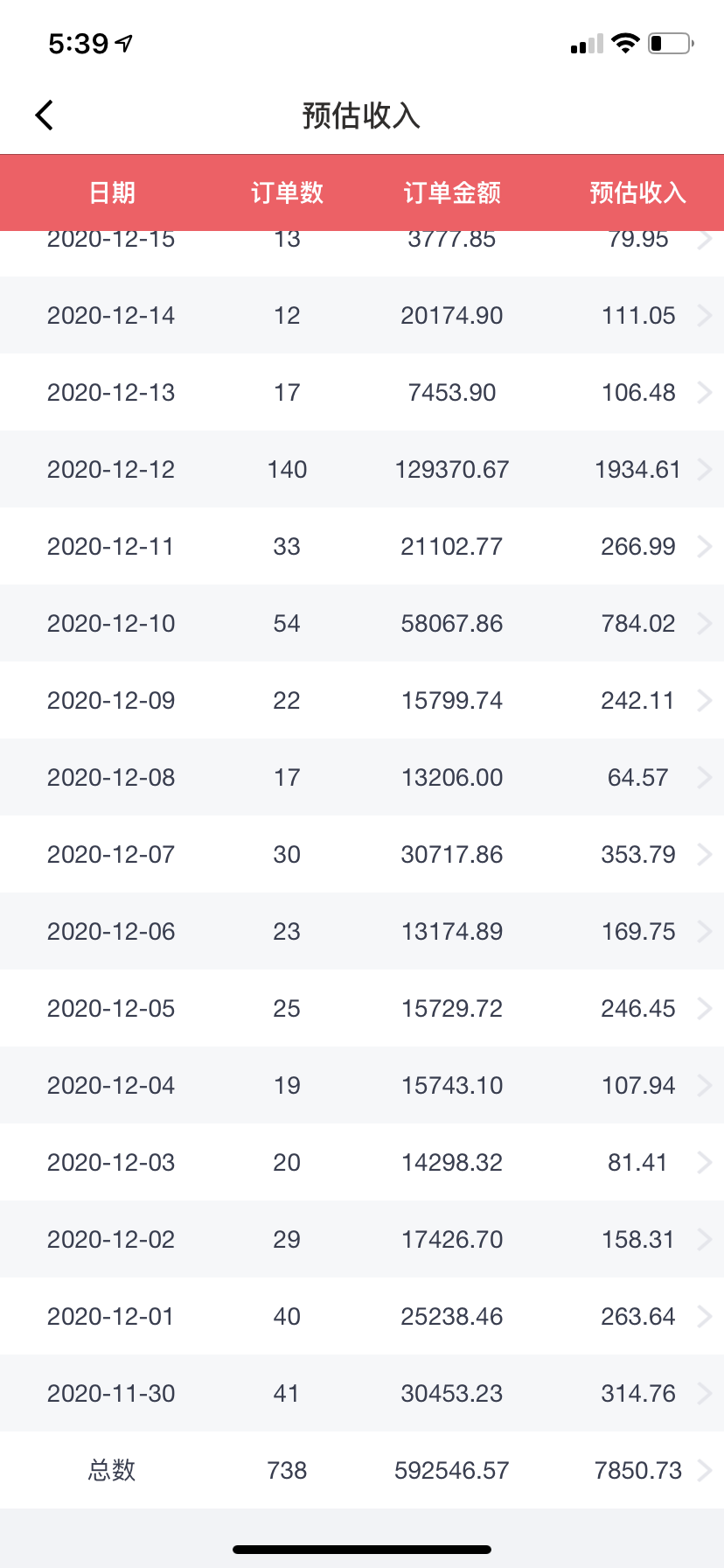
Task: Open the 2020-12-07 date entry
Action: (x=111, y=854)
